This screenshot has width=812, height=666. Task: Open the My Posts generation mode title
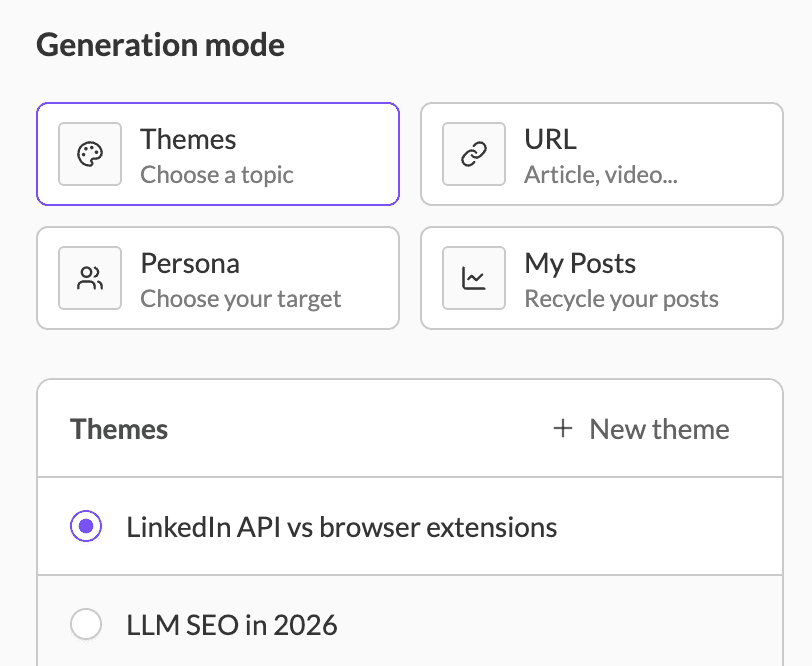tap(580, 264)
